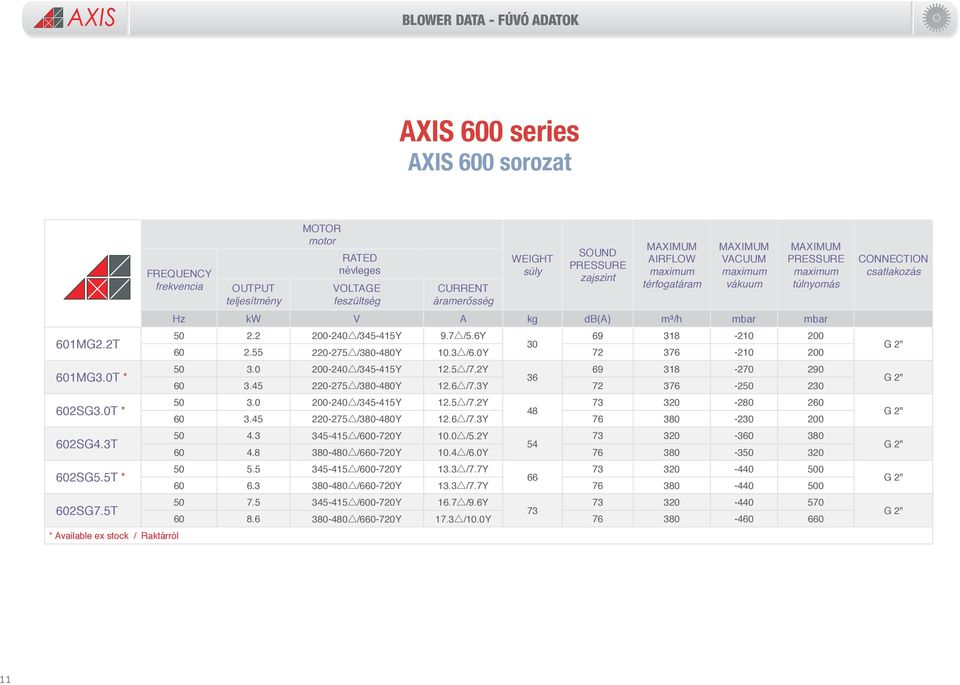Click the VOLTAGE feszültség column header

click(x=356, y=294)
